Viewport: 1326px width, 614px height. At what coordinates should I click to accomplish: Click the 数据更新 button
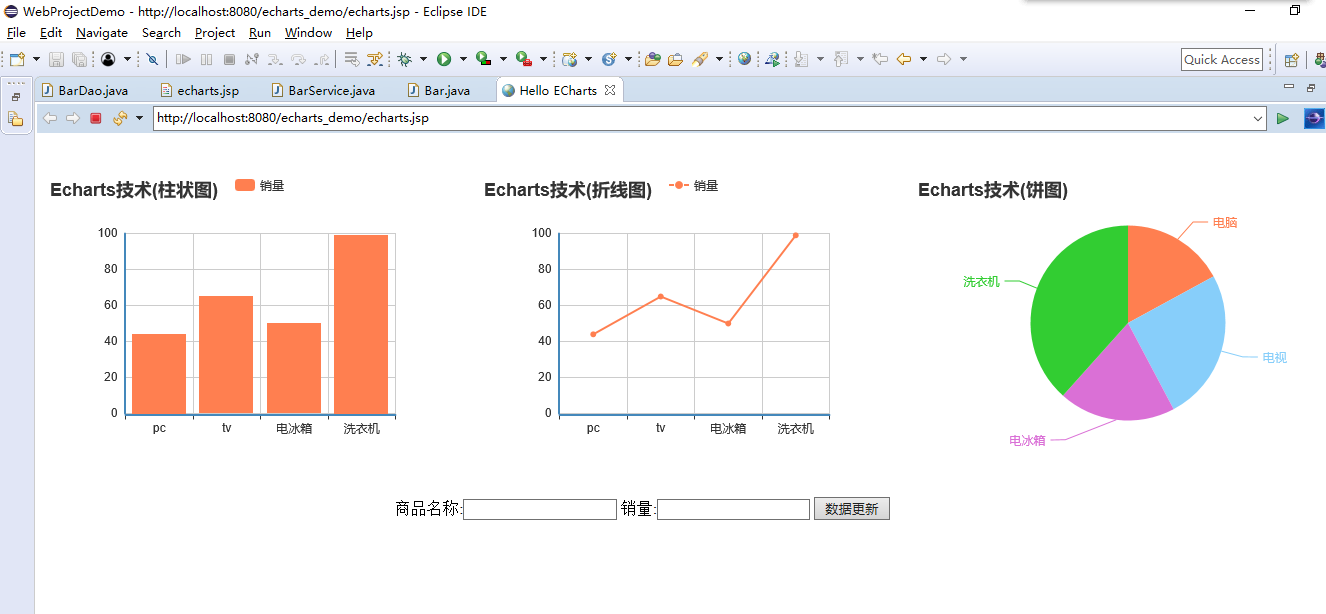click(x=851, y=509)
